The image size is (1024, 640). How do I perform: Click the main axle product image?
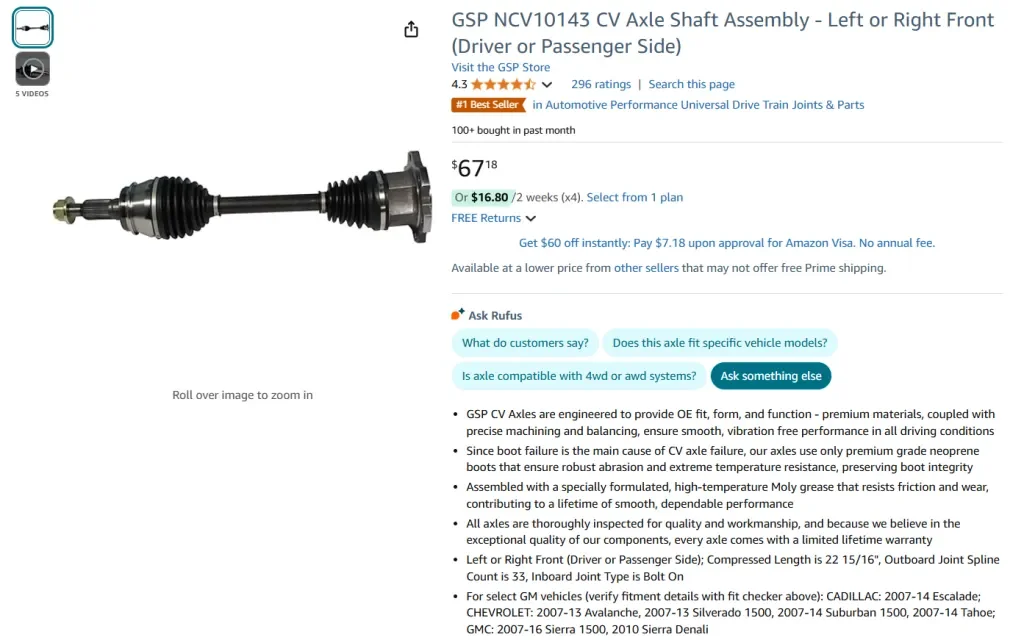[x=242, y=200]
